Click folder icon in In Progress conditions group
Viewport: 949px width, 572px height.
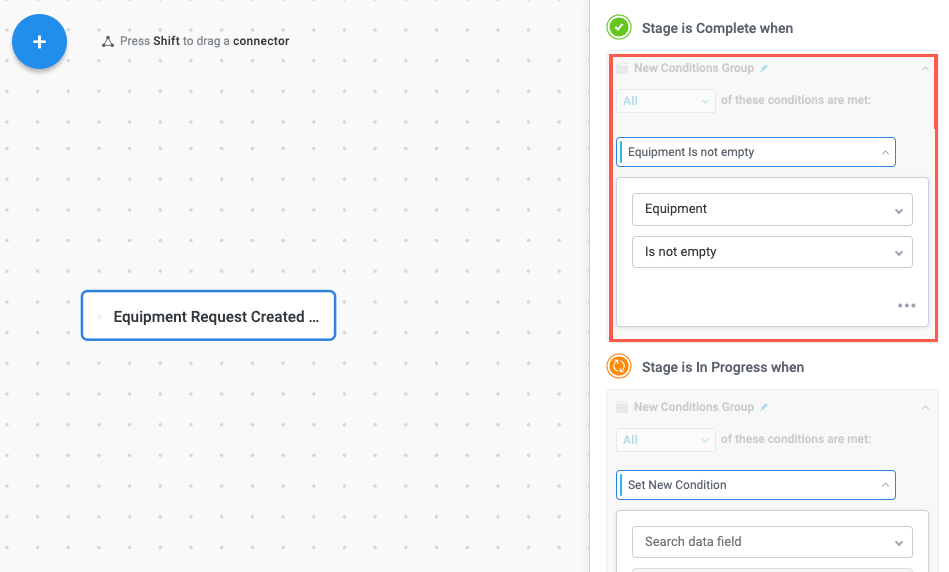pyautogui.click(x=622, y=407)
